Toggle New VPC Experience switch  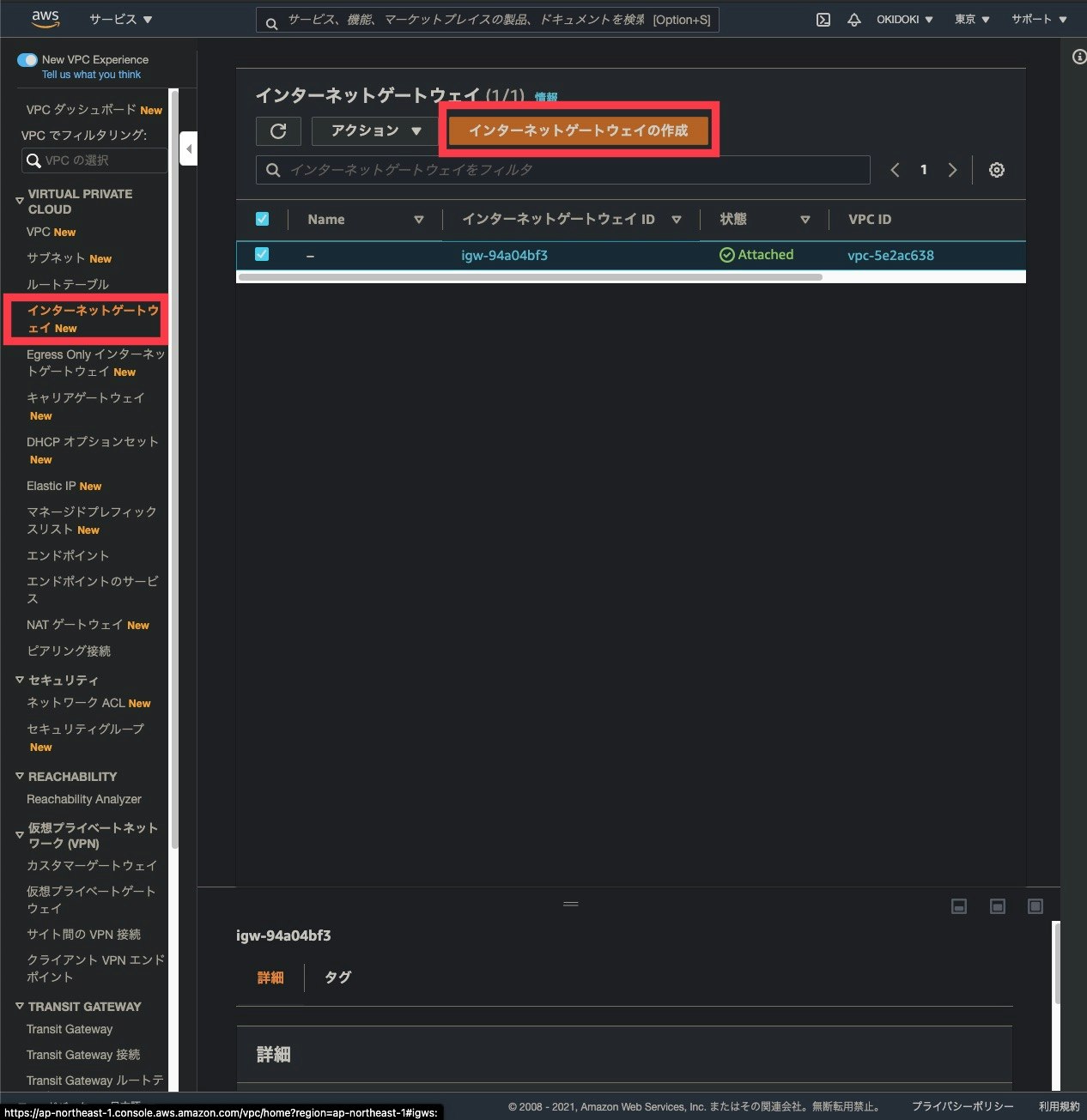pyautogui.click(x=27, y=60)
